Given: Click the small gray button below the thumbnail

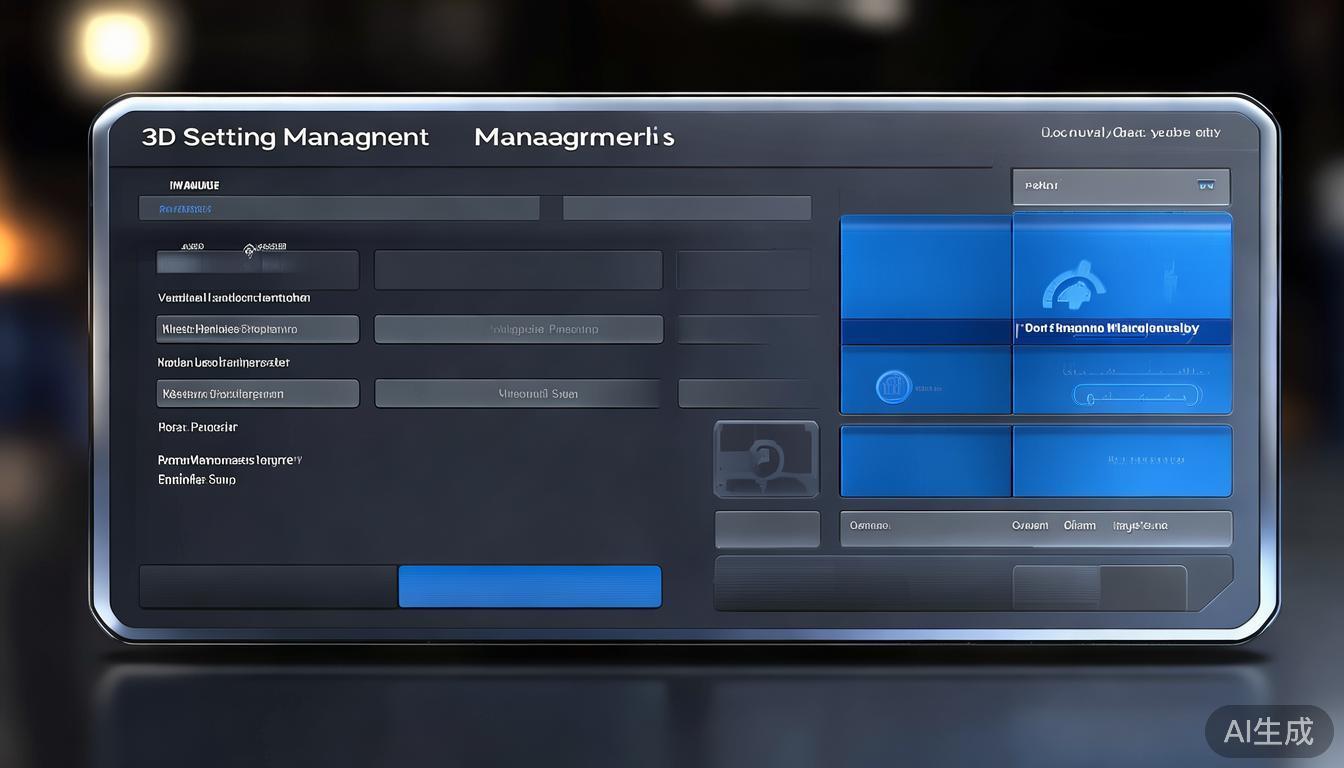Looking at the screenshot, I should [x=767, y=529].
